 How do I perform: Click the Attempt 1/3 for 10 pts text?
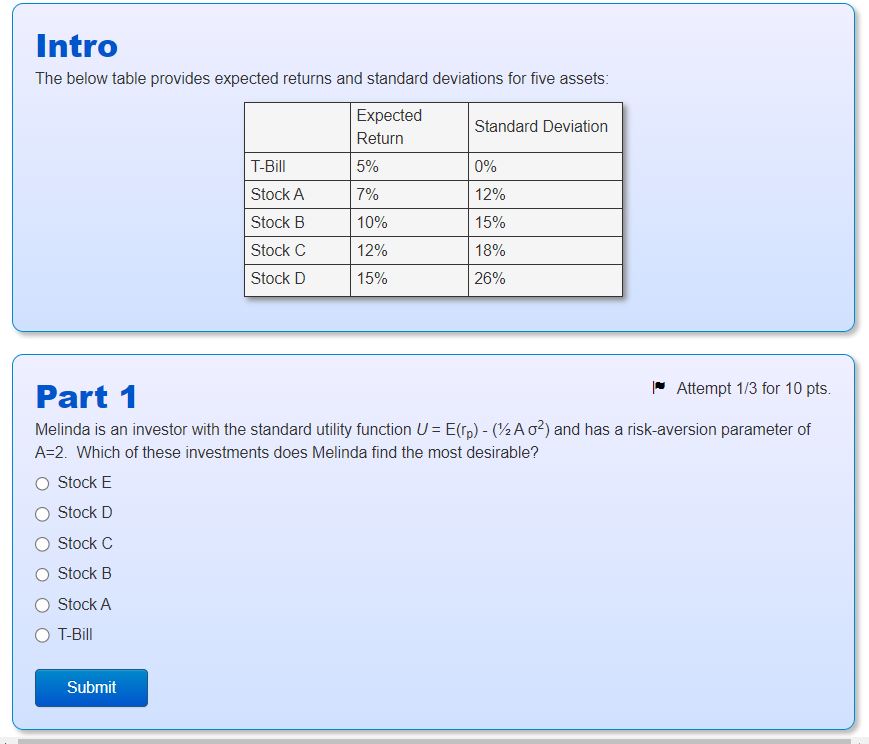click(x=753, y=388)
